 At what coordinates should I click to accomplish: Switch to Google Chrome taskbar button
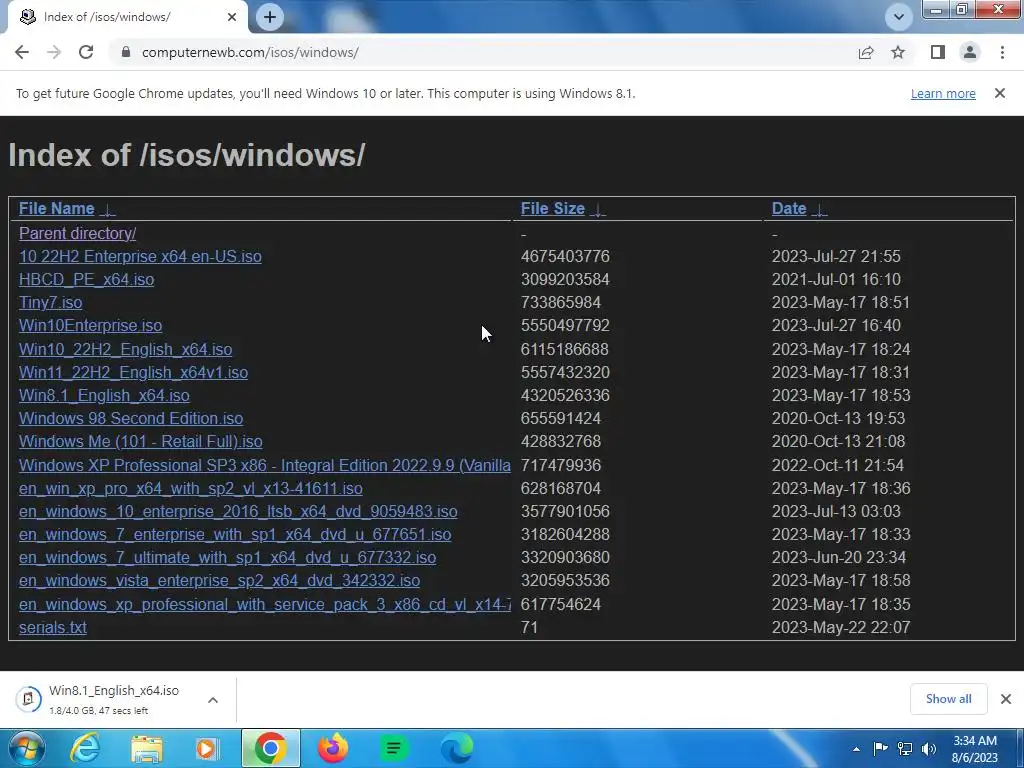coord(270,748)
